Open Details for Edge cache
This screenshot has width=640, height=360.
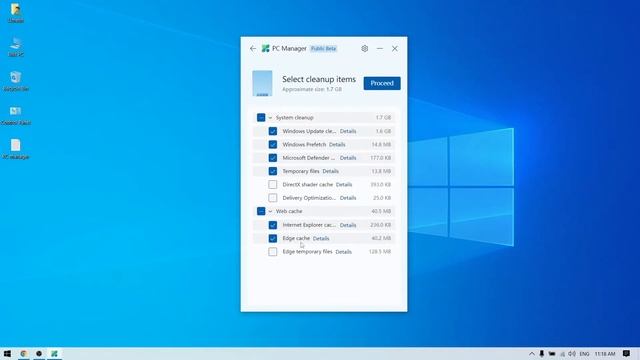[x=321, y=238]
